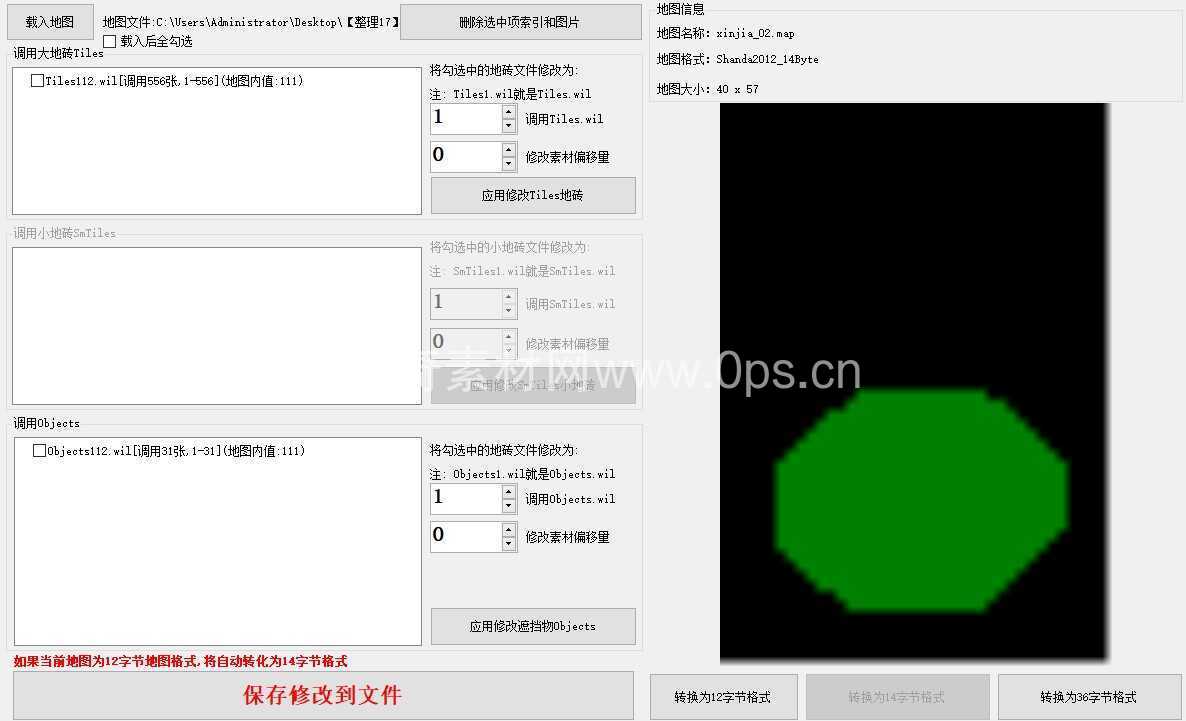
Task: Decrease the 调用Objects.wil value with down arrow
Action: click(x=509, y=506)
